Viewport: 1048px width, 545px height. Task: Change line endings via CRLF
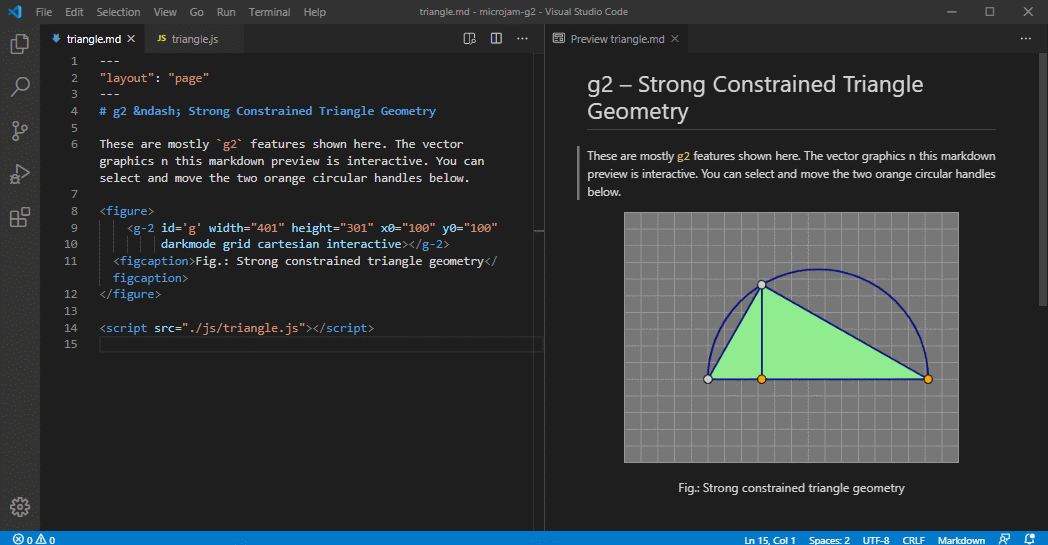tap(914, 540)
